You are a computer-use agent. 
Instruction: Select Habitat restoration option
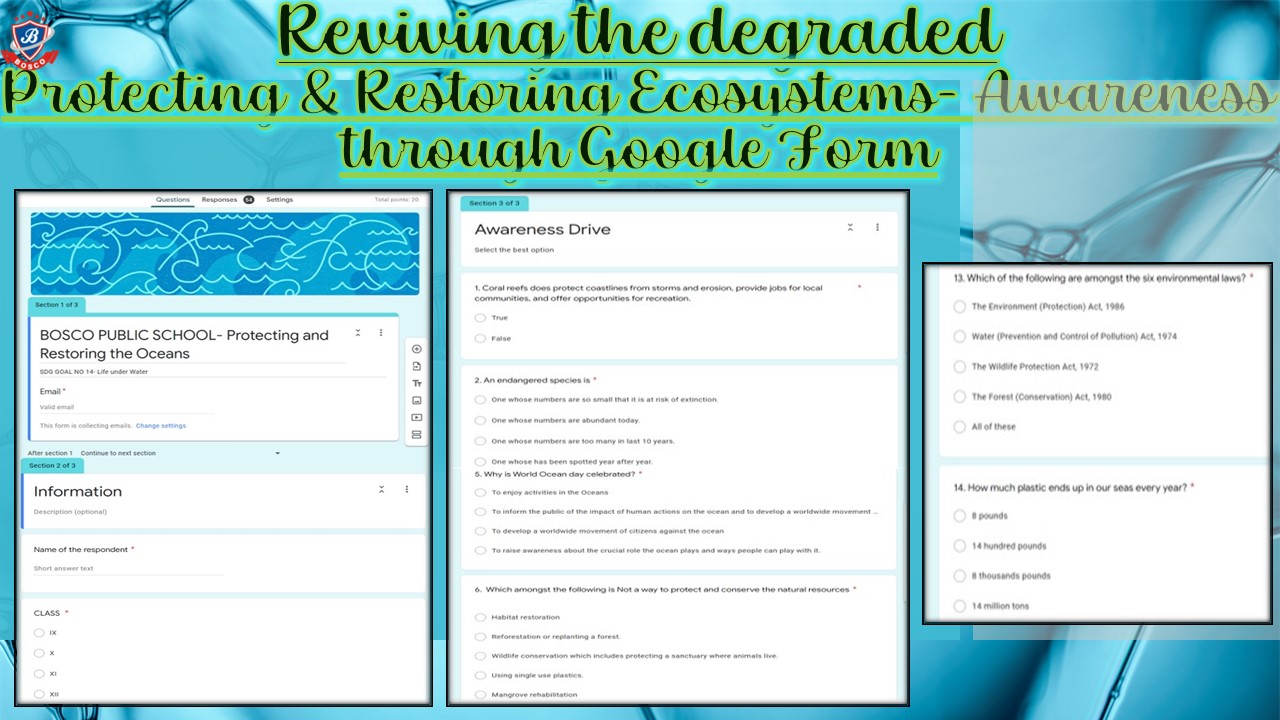point(480,618)
